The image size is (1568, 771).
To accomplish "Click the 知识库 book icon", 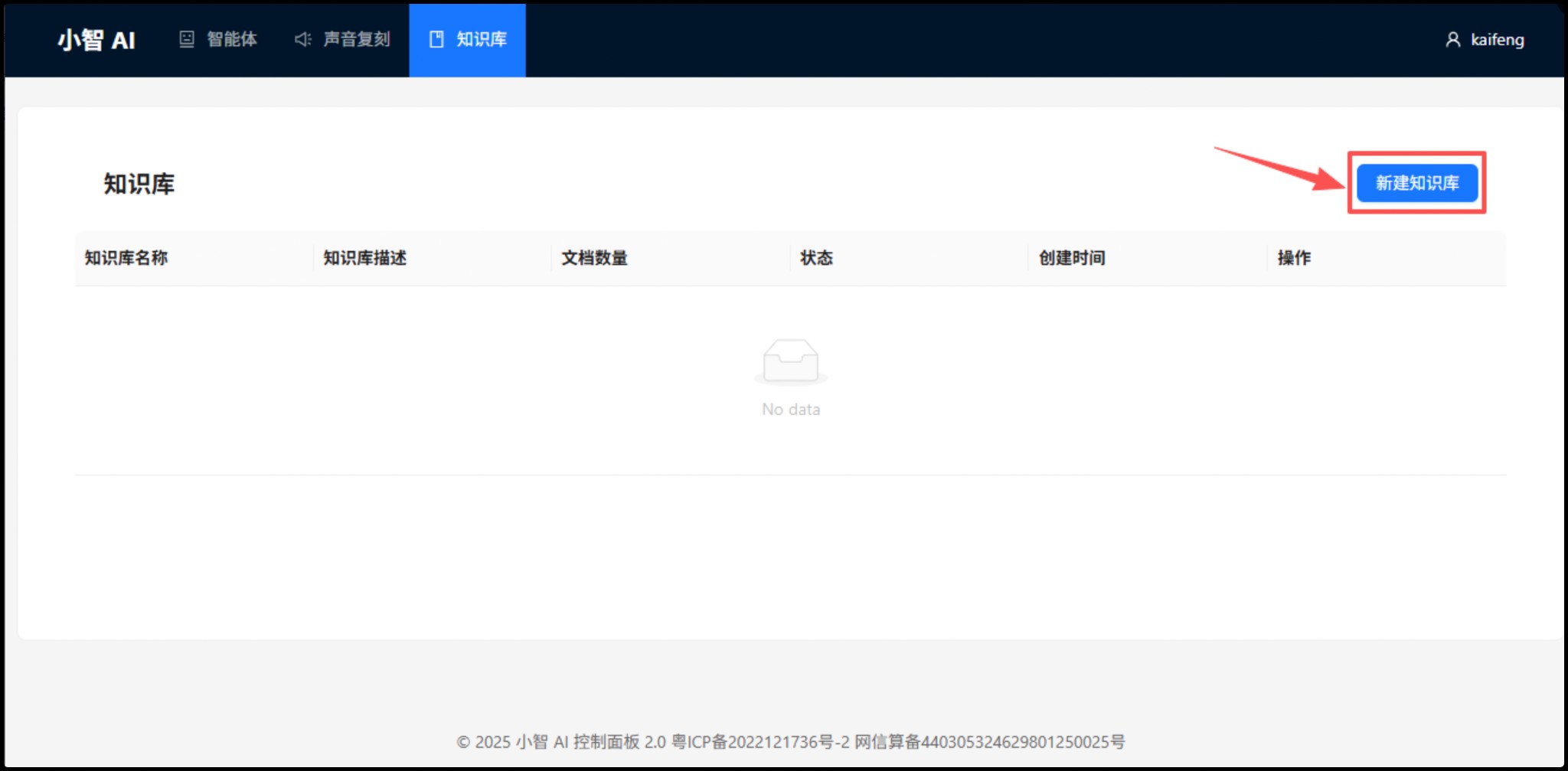I will tap(436, 39).
